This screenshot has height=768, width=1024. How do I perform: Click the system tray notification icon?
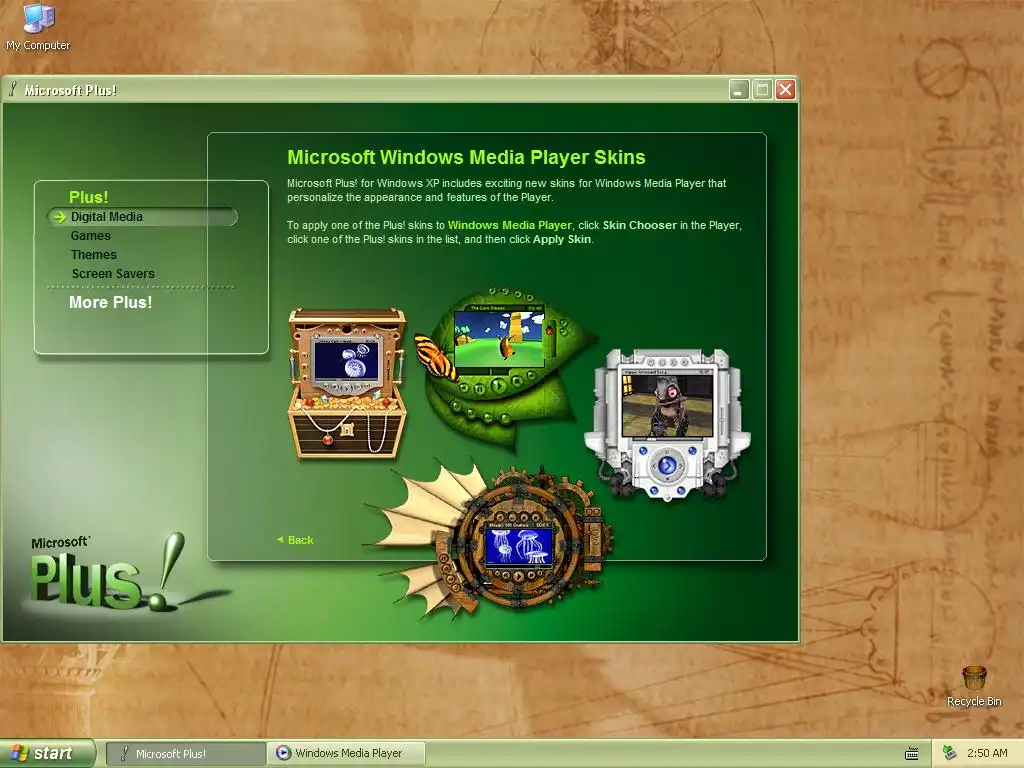(x=950, y=753)
